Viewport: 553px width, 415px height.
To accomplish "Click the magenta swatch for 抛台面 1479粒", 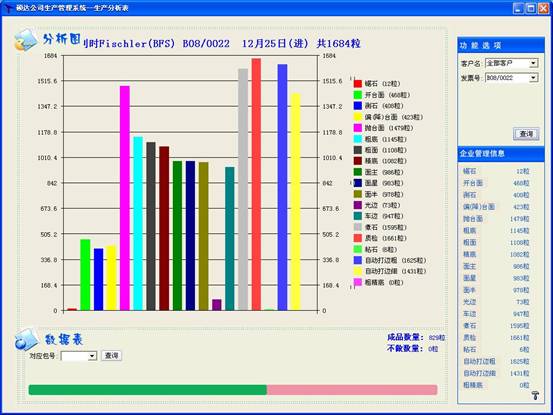I will click(358, 128).
